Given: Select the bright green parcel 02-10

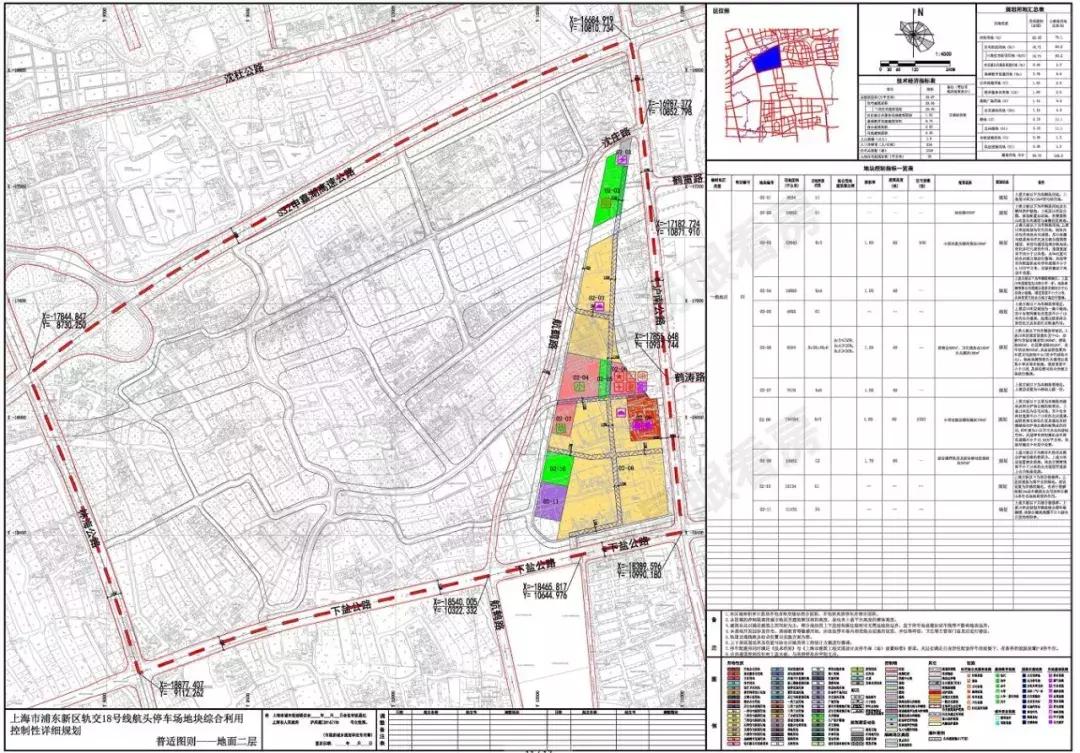Looking at the screenshot, I should [559, 469].
